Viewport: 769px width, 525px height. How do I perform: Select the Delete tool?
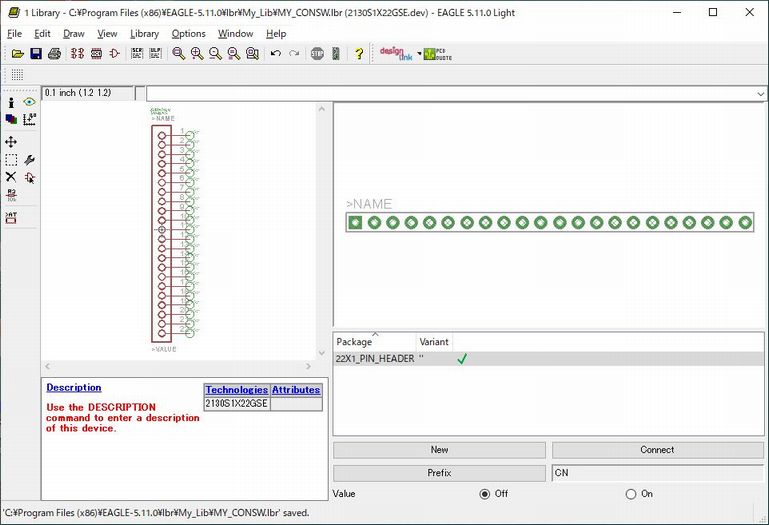11,177
